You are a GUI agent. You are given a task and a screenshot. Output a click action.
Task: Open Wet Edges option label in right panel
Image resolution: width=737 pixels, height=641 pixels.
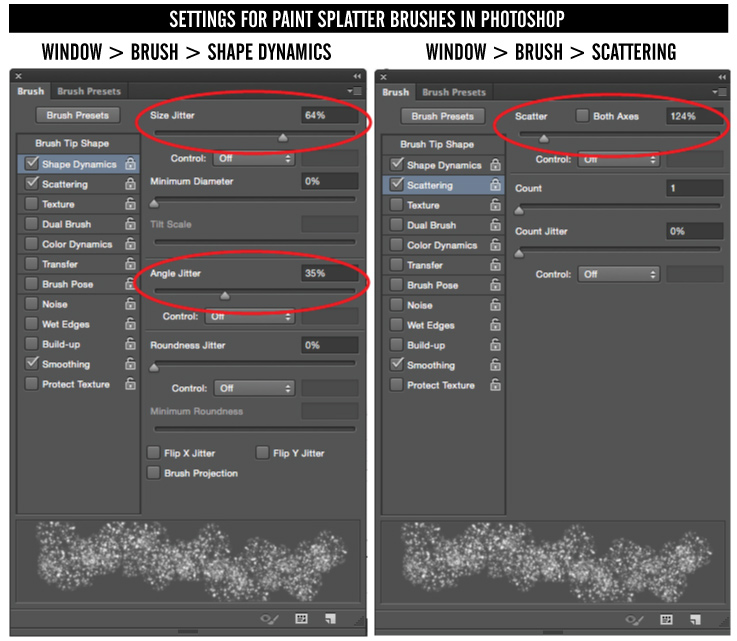point(431,325)
